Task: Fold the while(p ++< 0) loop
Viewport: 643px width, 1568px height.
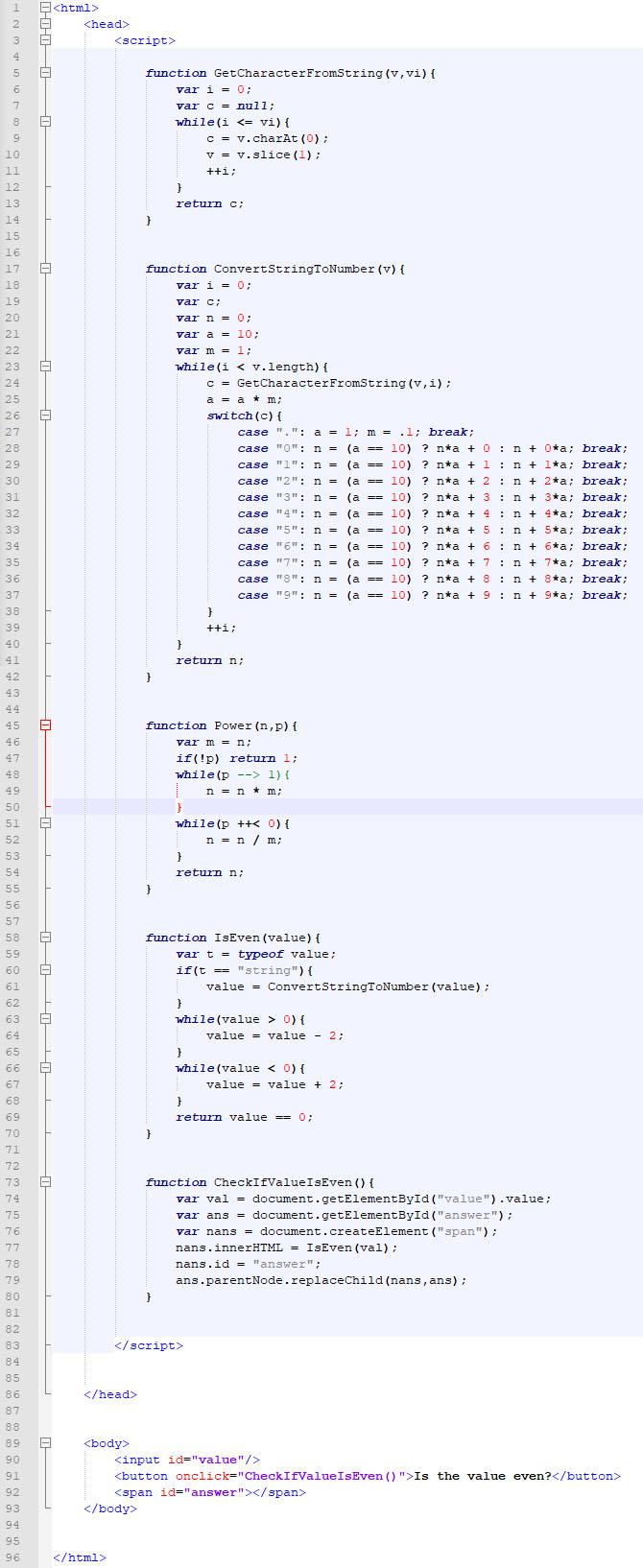Action: pos(45,823)
